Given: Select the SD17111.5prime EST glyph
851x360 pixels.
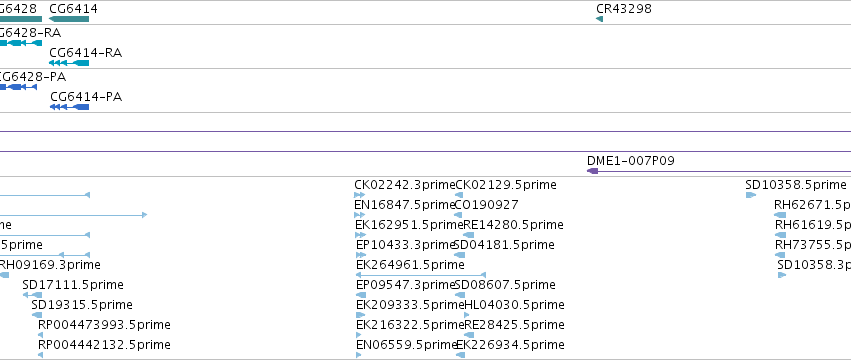Looking at the screenshot, I should (33, 295).
